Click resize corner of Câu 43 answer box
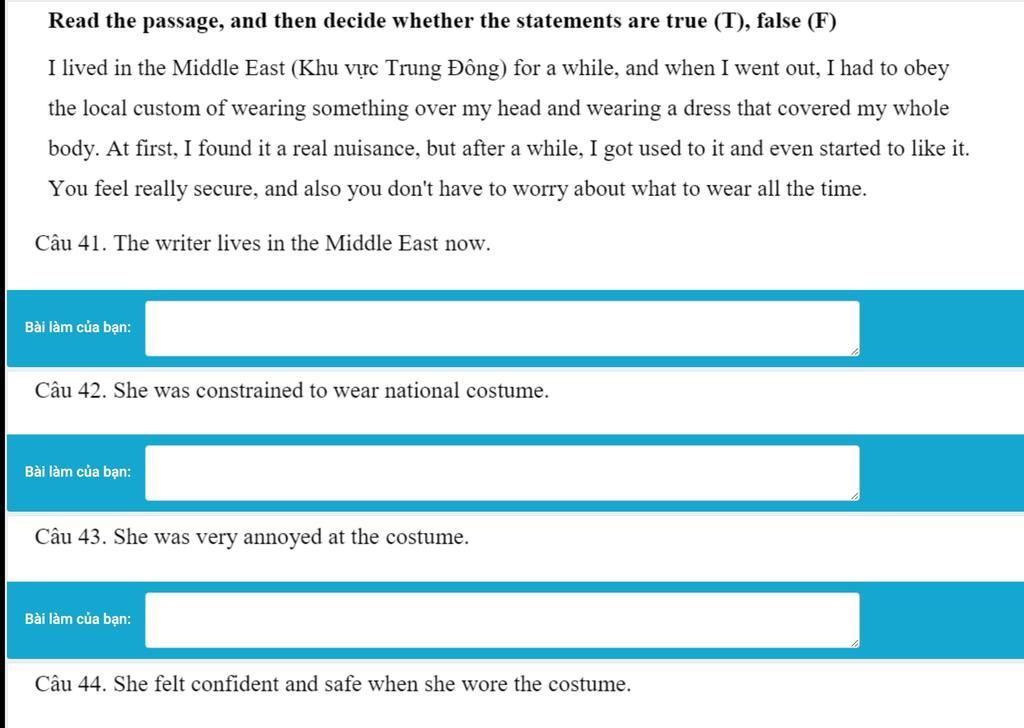The image size is (1024, 728). pyautogui.click(x=853, y=642)
